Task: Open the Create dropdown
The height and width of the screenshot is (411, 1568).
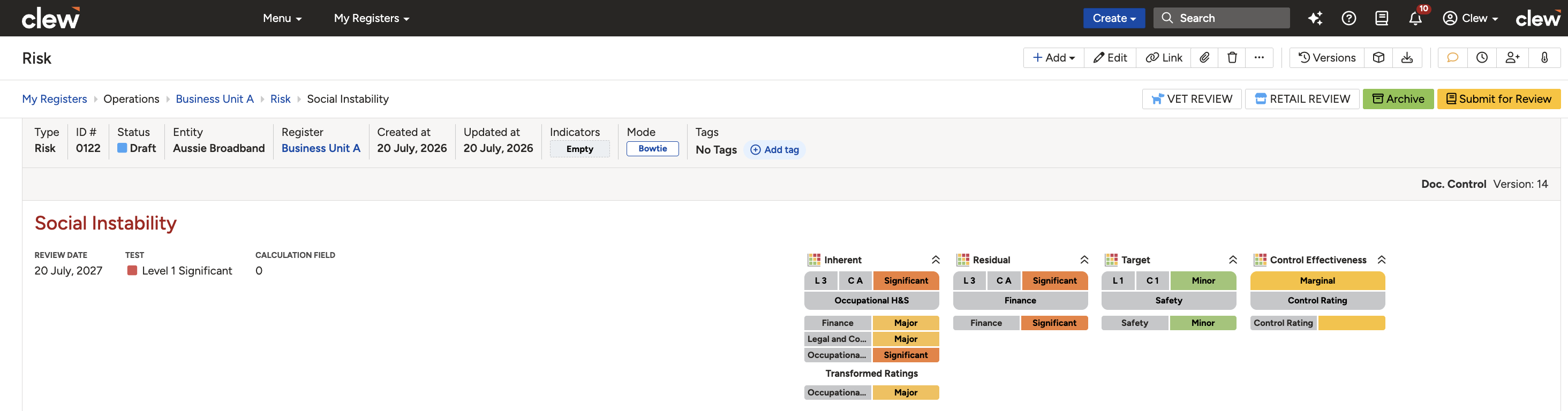Action: tap(1114, 18)
